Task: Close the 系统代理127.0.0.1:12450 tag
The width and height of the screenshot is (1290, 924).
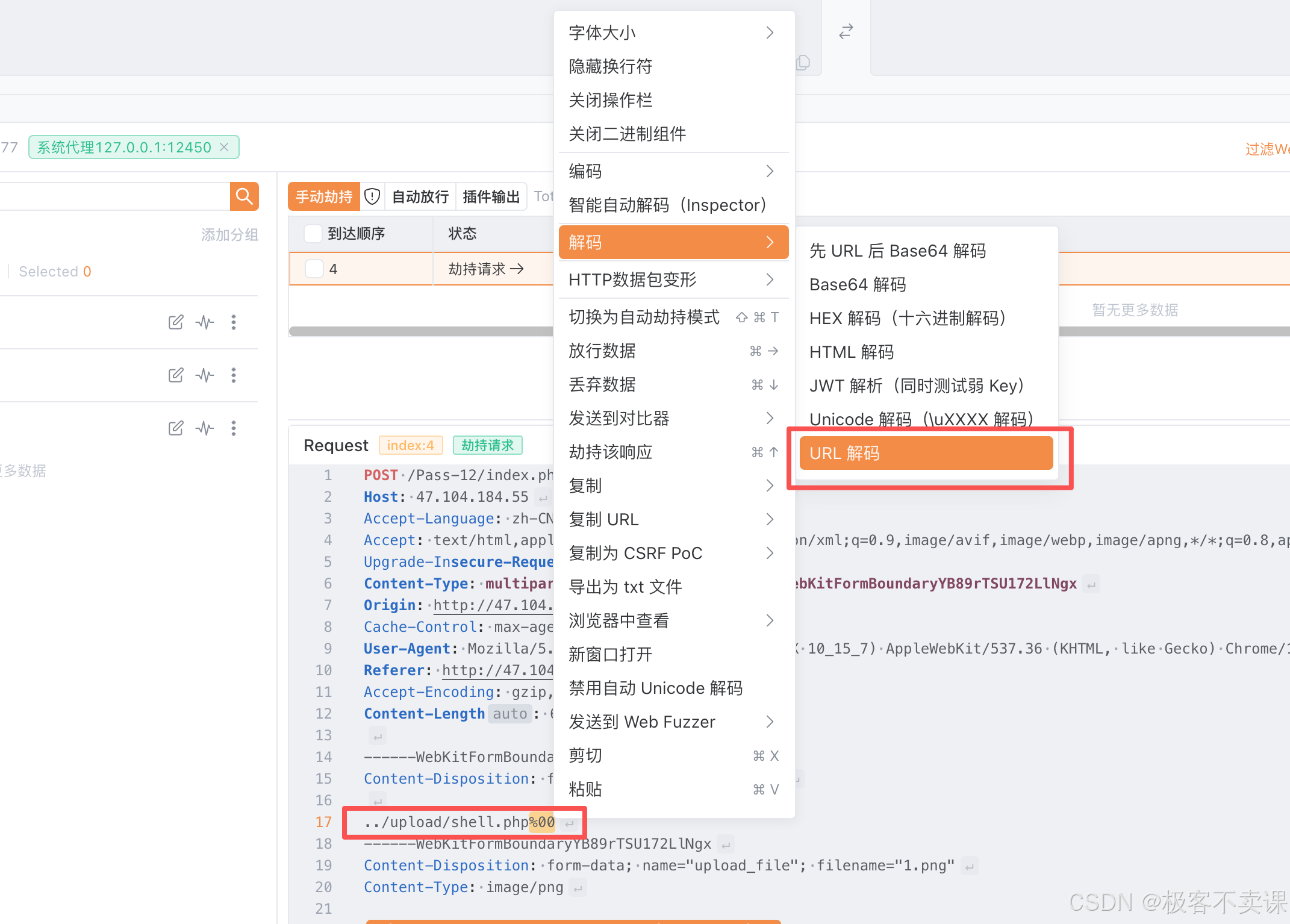Action: [224, 147]
